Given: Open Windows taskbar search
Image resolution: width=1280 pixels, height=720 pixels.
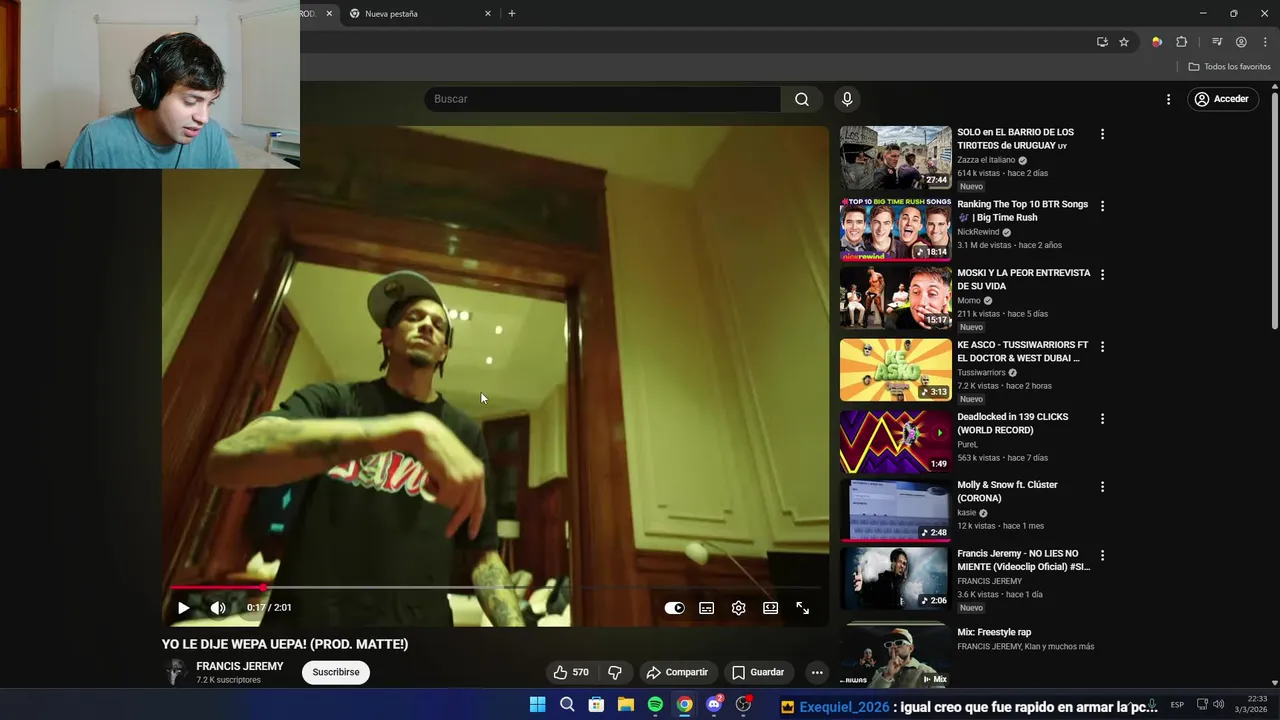Looking at the screenshot, I should [x=567, y=705].
